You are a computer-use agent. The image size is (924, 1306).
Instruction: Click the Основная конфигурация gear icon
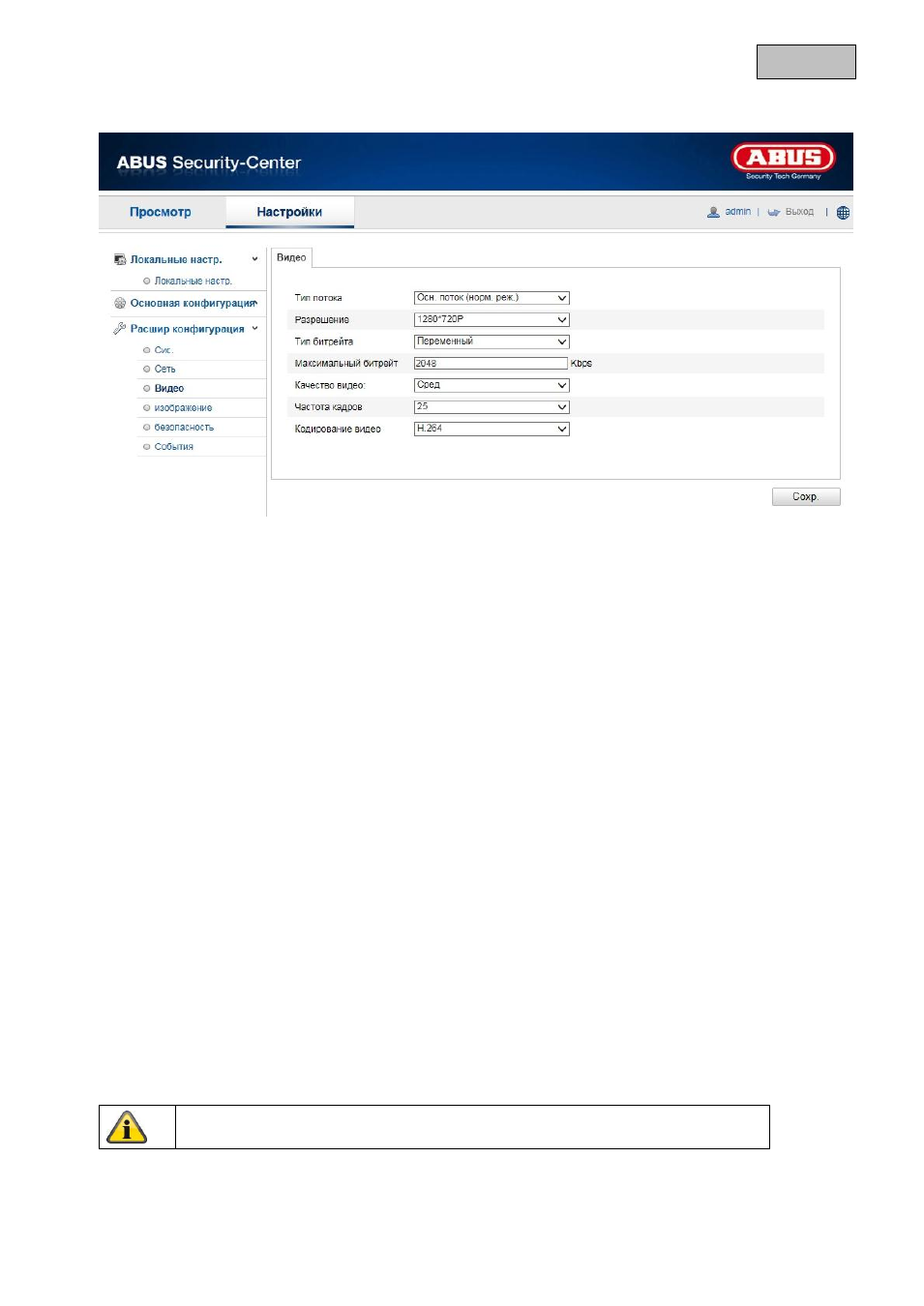tap(120, 303)
